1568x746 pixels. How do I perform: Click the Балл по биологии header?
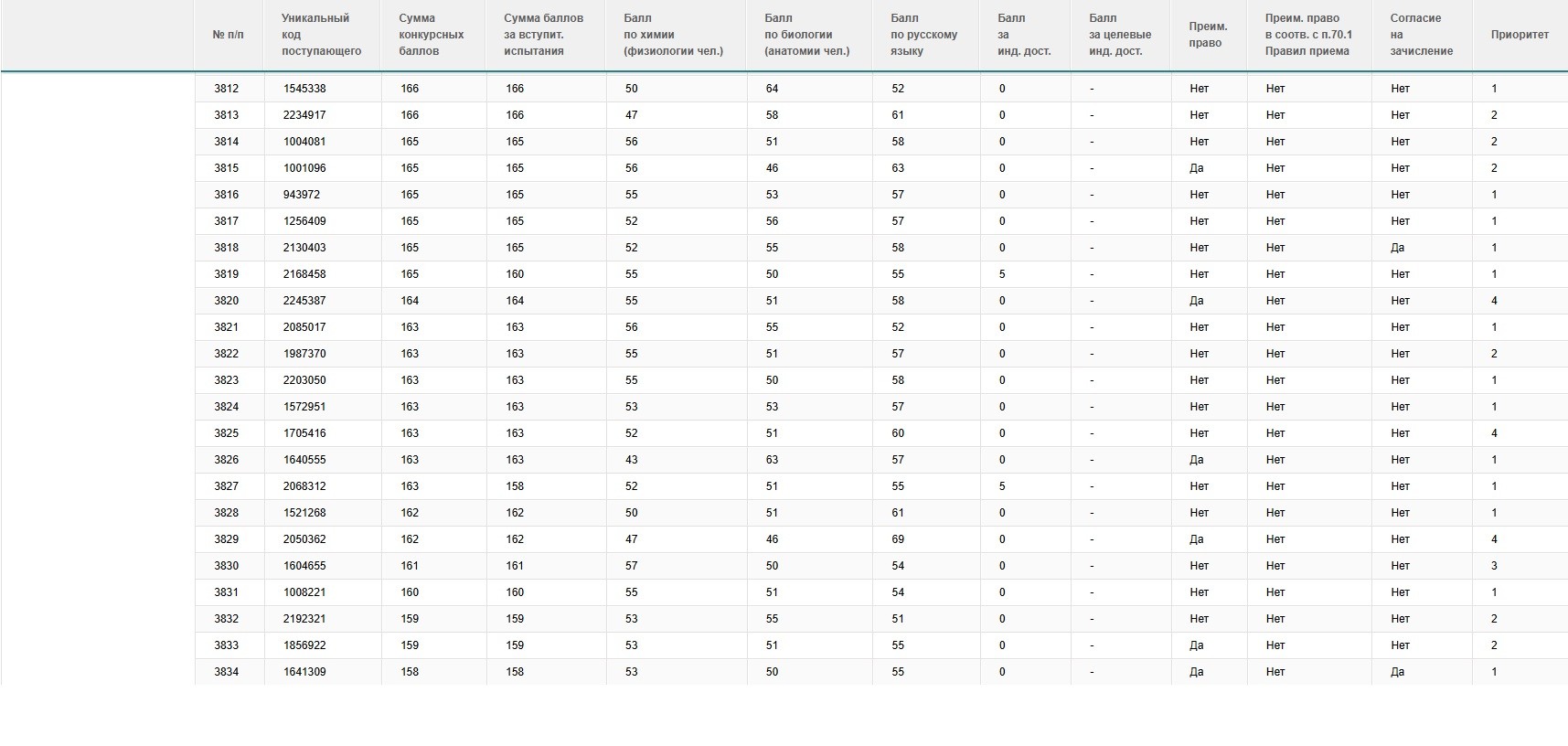(x=806, y=35)
